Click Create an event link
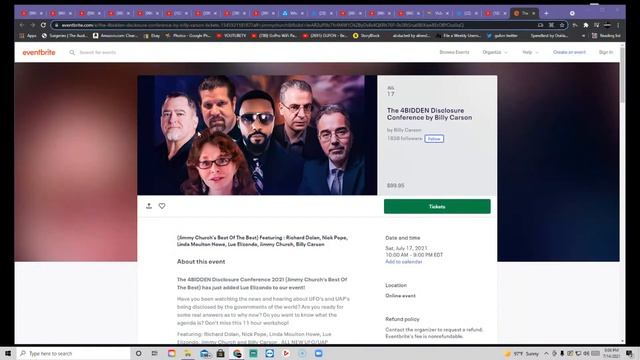This screenshot has width=640, height=360. (569, 52)
